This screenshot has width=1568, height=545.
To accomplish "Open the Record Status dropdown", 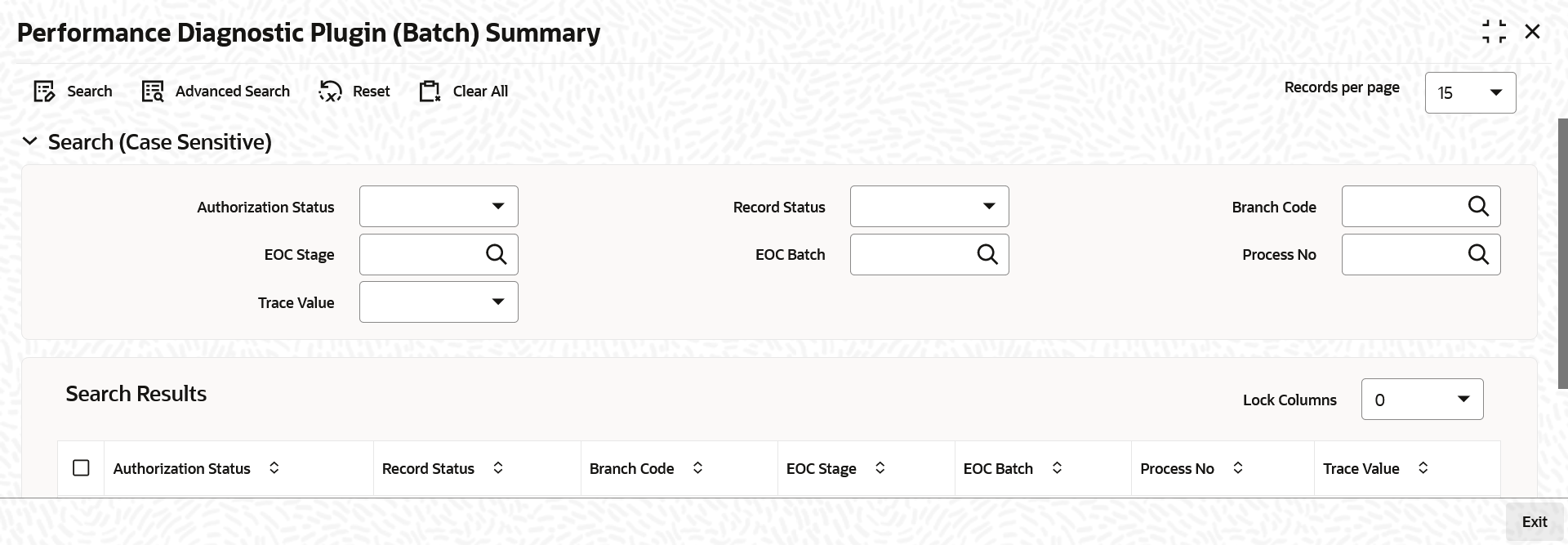I will click(x=990, y=206).
